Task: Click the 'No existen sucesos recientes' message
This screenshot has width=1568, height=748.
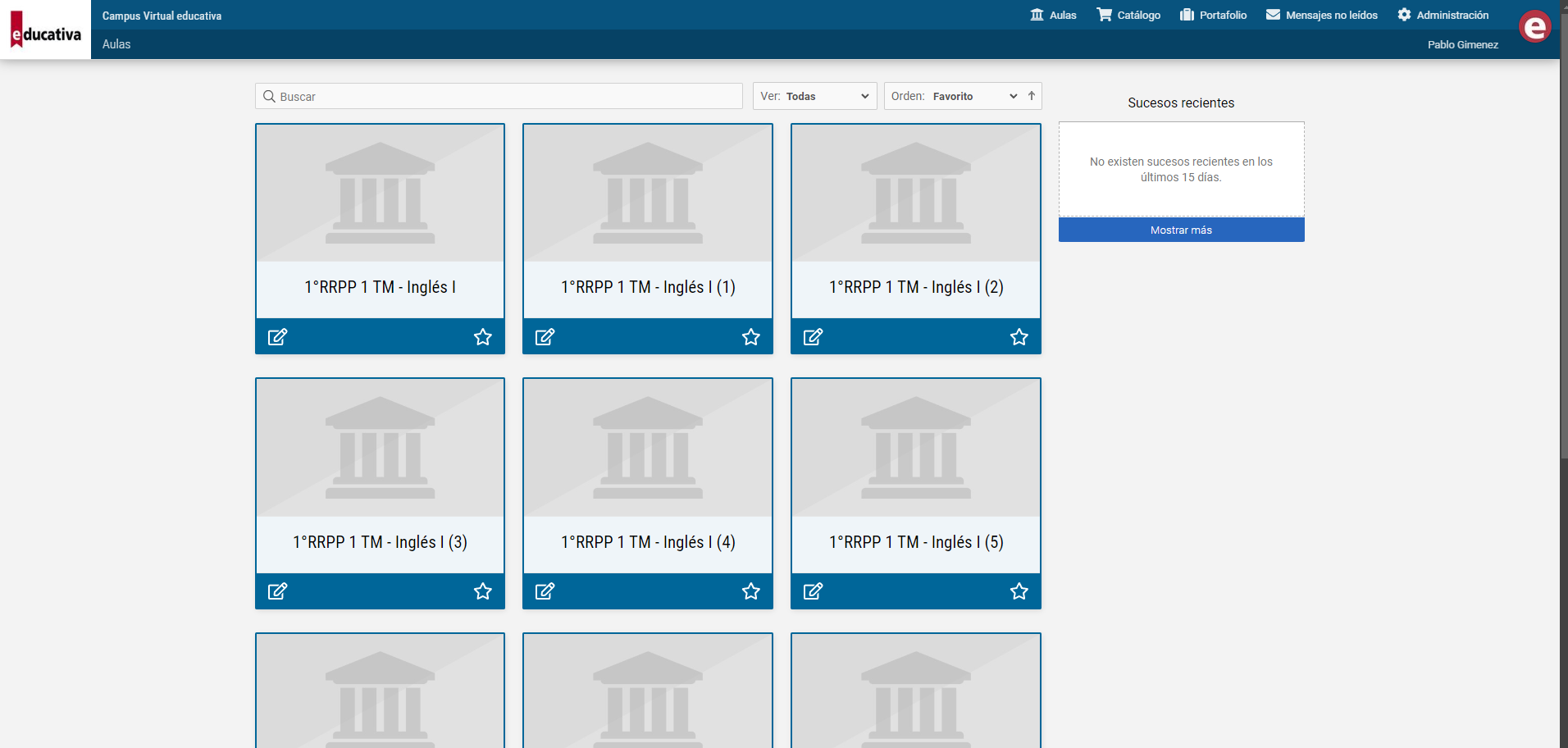Action: point(1181,169)
